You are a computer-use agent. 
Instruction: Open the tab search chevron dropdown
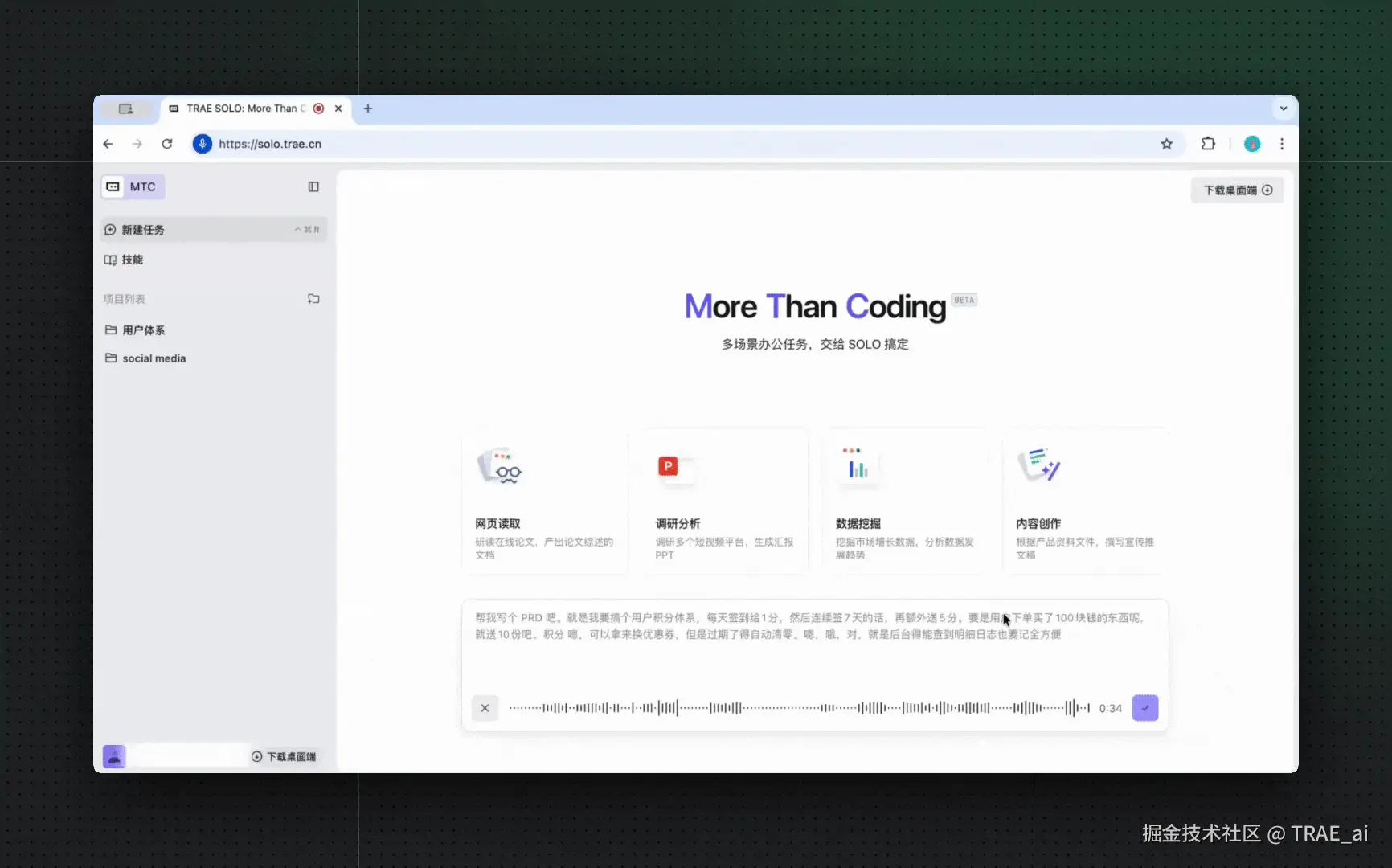1284,108
